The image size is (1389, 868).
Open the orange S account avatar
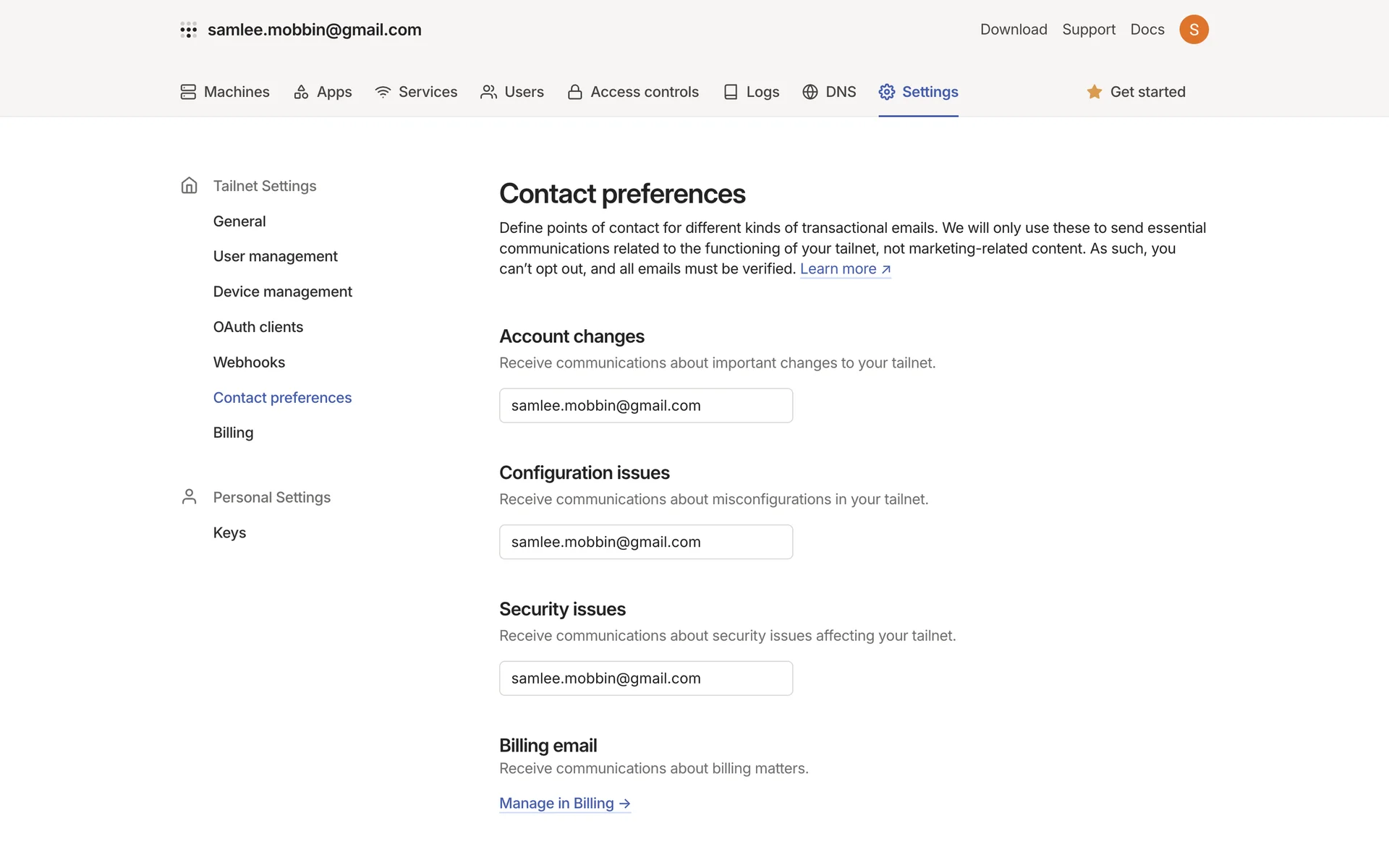pyautogui.click(x=1194, y=30)
